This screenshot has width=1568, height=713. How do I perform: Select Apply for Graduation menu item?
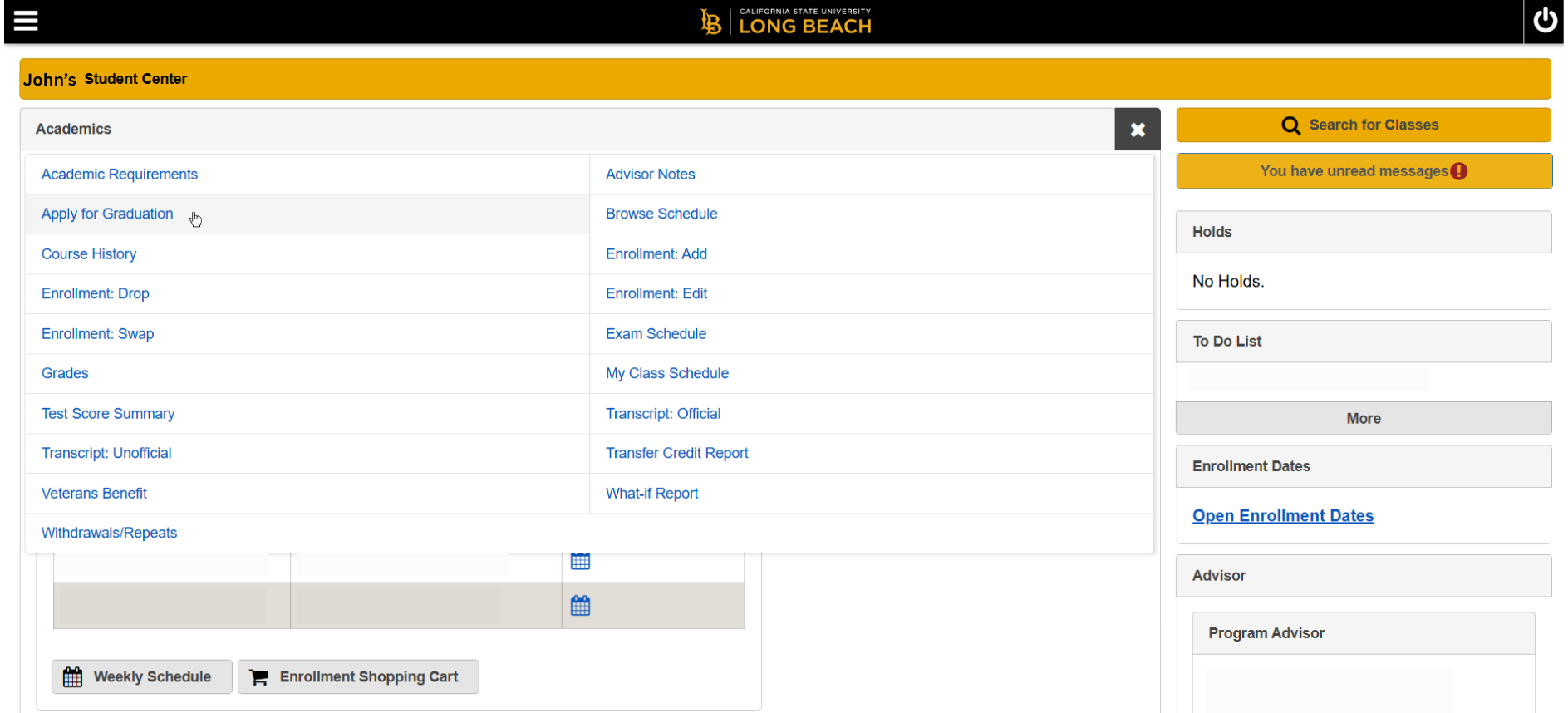point(107,214)
